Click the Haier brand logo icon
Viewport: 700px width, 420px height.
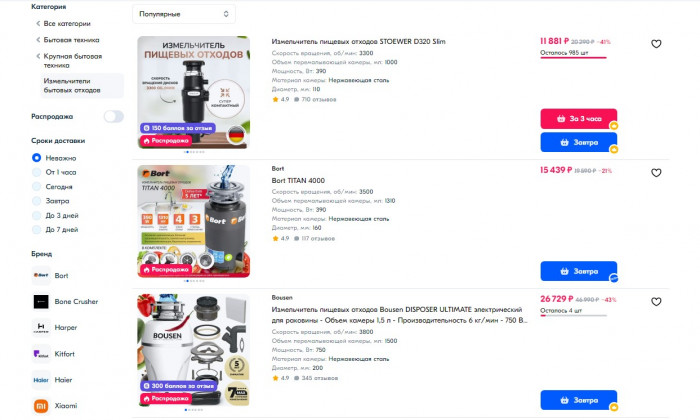coord(41,380)
